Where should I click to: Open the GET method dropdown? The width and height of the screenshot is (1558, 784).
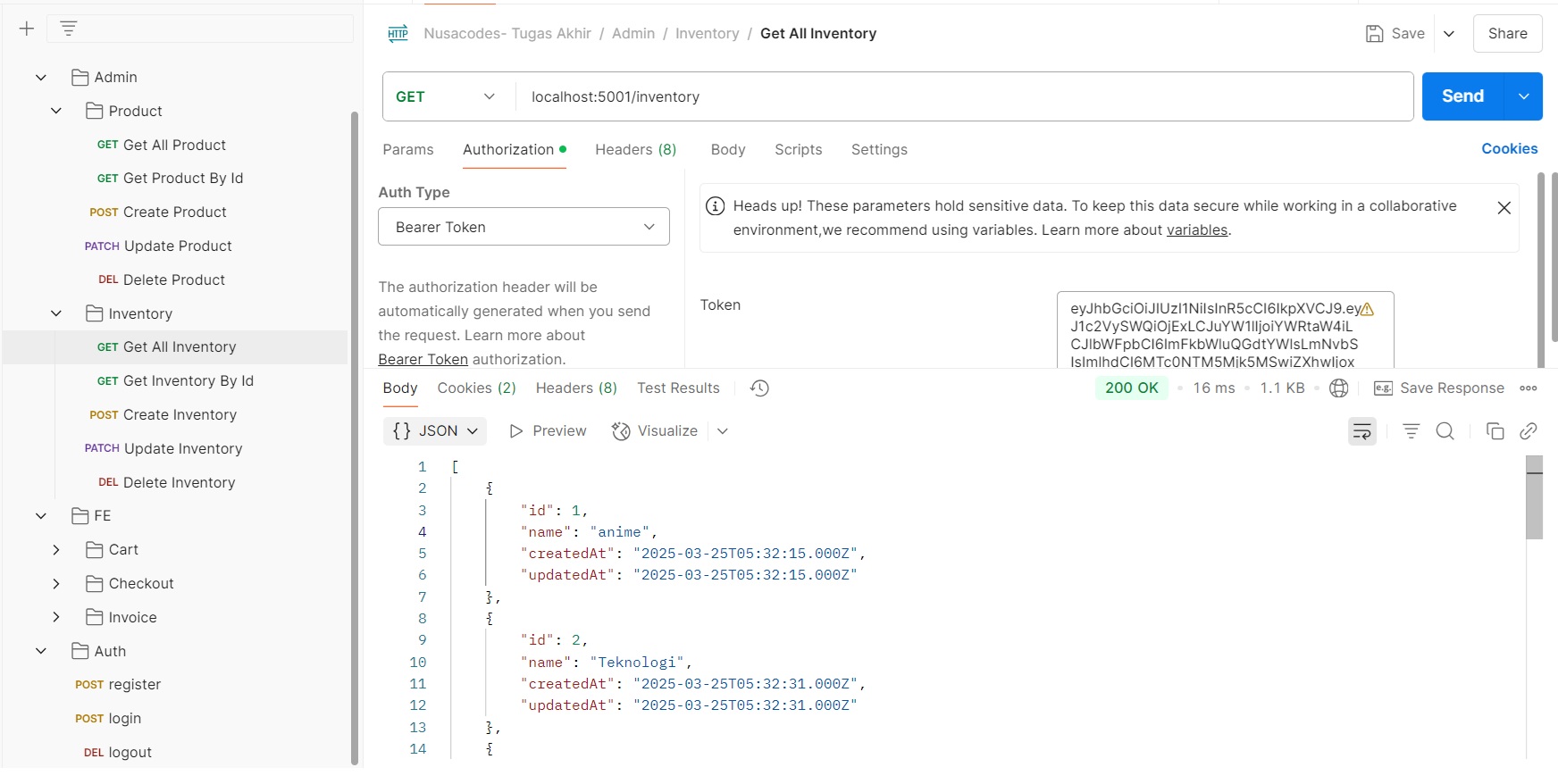click(448, 96)
